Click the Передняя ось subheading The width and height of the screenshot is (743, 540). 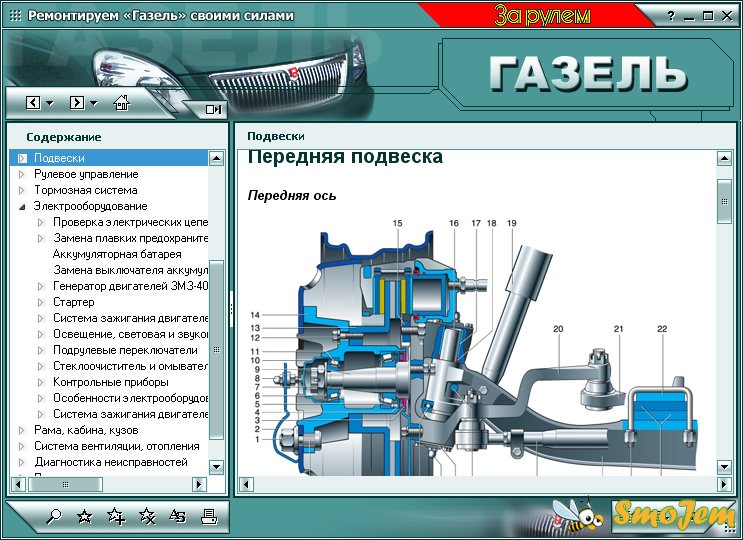pyautogui.click(x=292, y=196)
